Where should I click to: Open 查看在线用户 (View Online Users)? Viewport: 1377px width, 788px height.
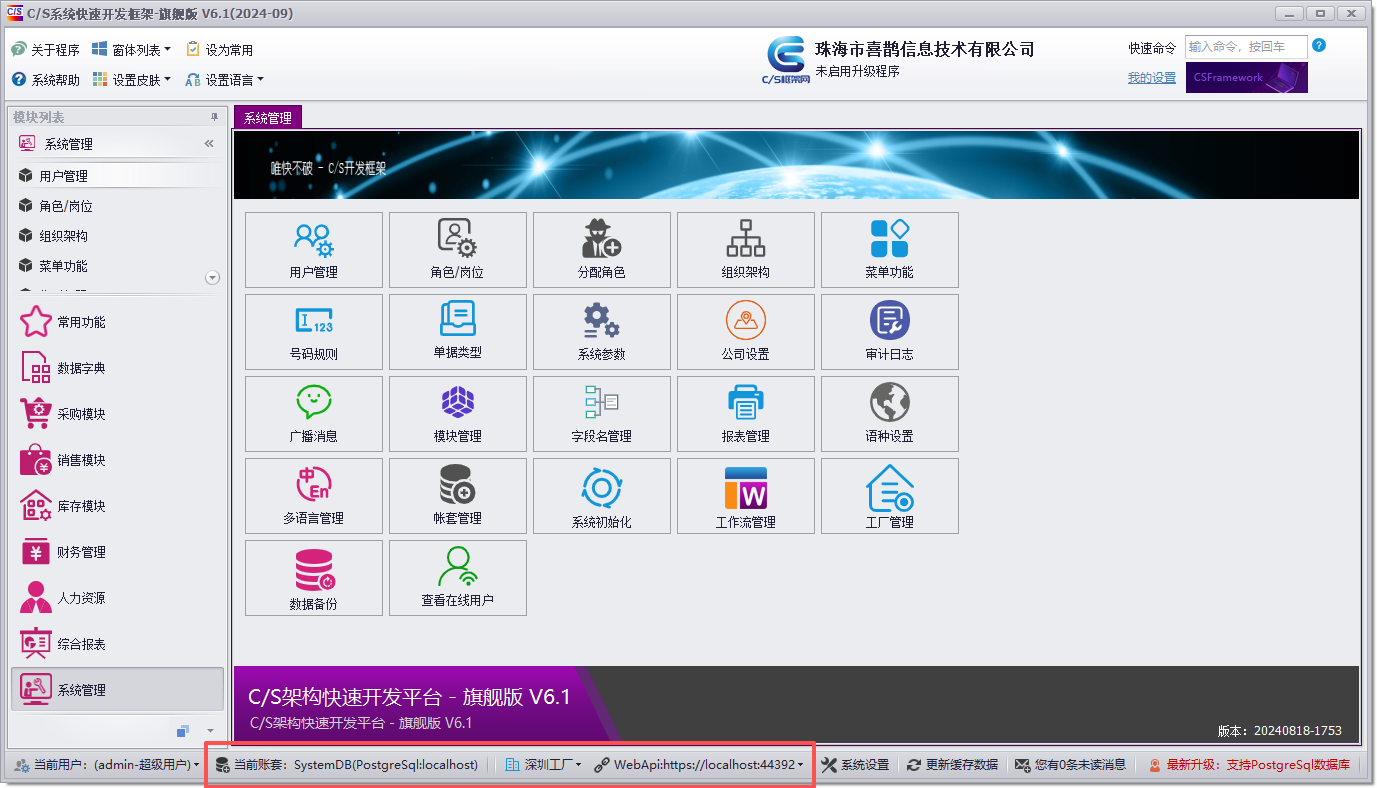[457, 577]
